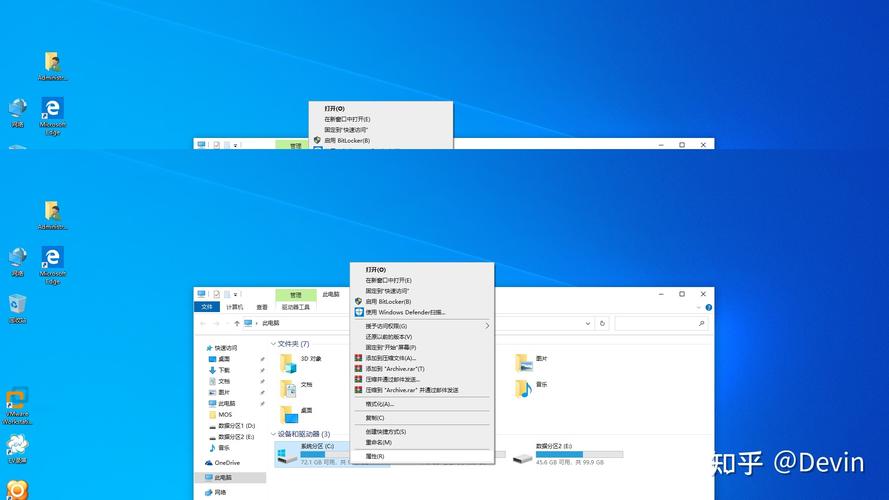This screenshot has width=889, height=500.
Task: Select 数据分区2 (E:) in navigation pane
Action: (x=232, y=437)
